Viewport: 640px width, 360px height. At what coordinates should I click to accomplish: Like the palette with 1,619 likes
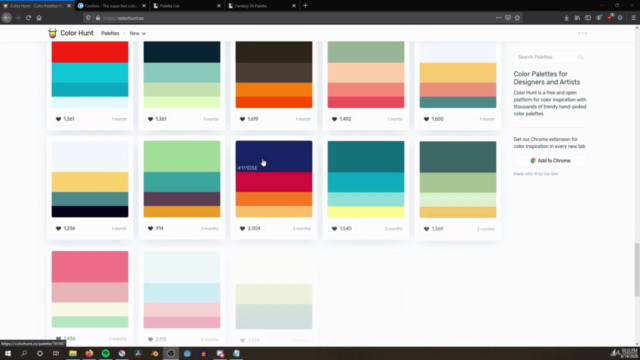tap(249, 119)
